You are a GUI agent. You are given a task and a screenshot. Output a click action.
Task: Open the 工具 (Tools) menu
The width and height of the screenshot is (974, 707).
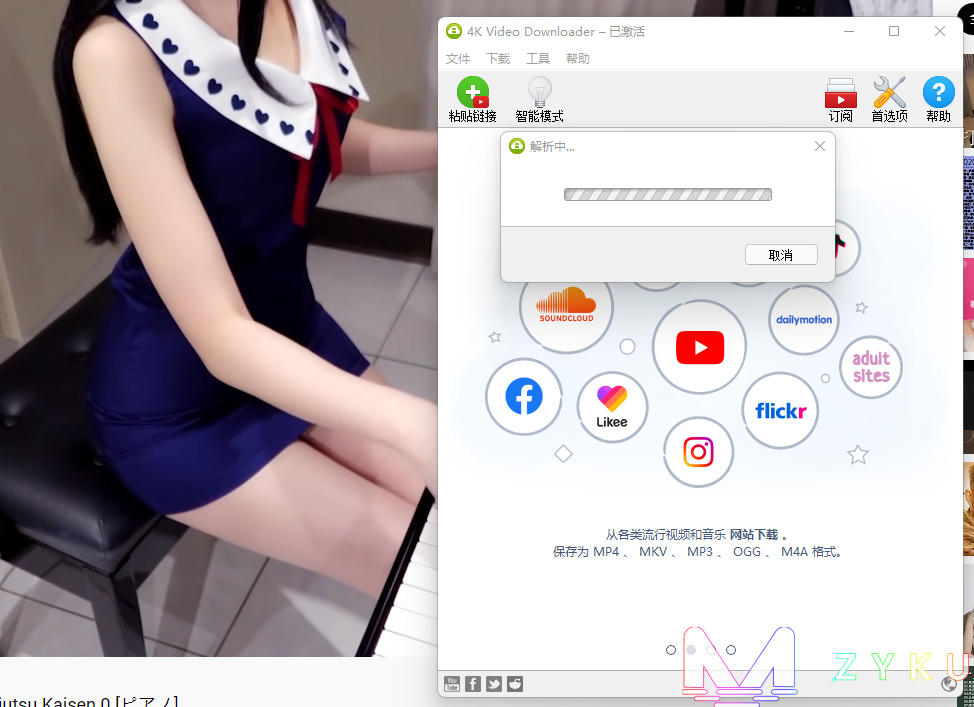pos(538,58)
